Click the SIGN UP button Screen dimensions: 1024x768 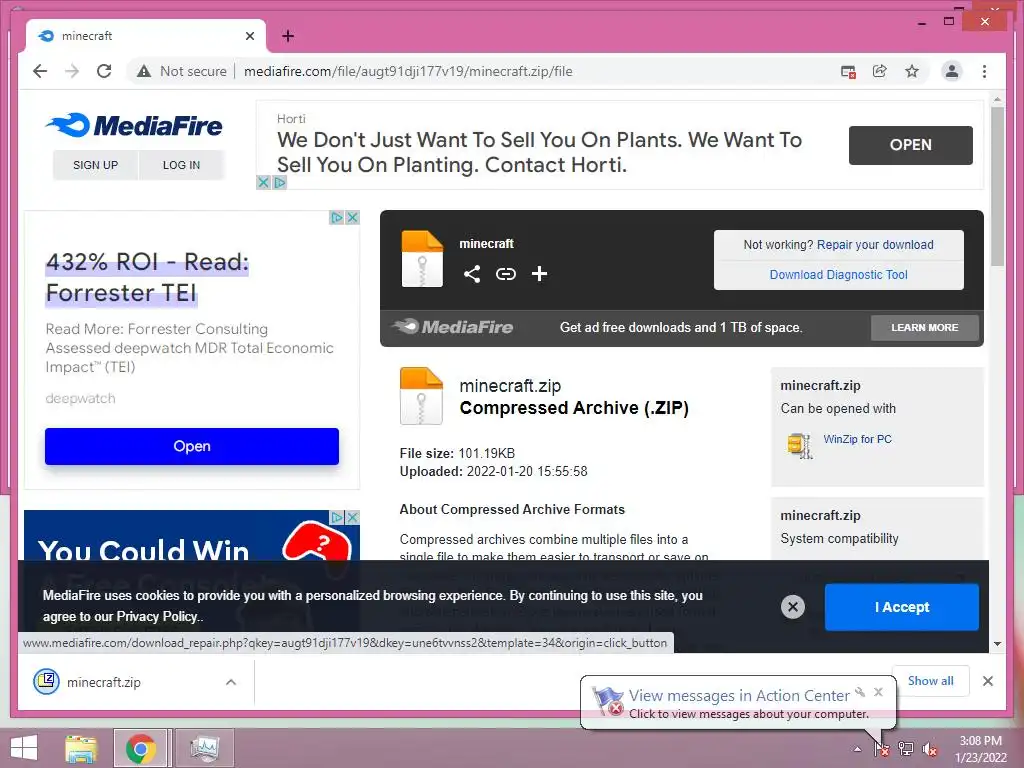point(95,165)
